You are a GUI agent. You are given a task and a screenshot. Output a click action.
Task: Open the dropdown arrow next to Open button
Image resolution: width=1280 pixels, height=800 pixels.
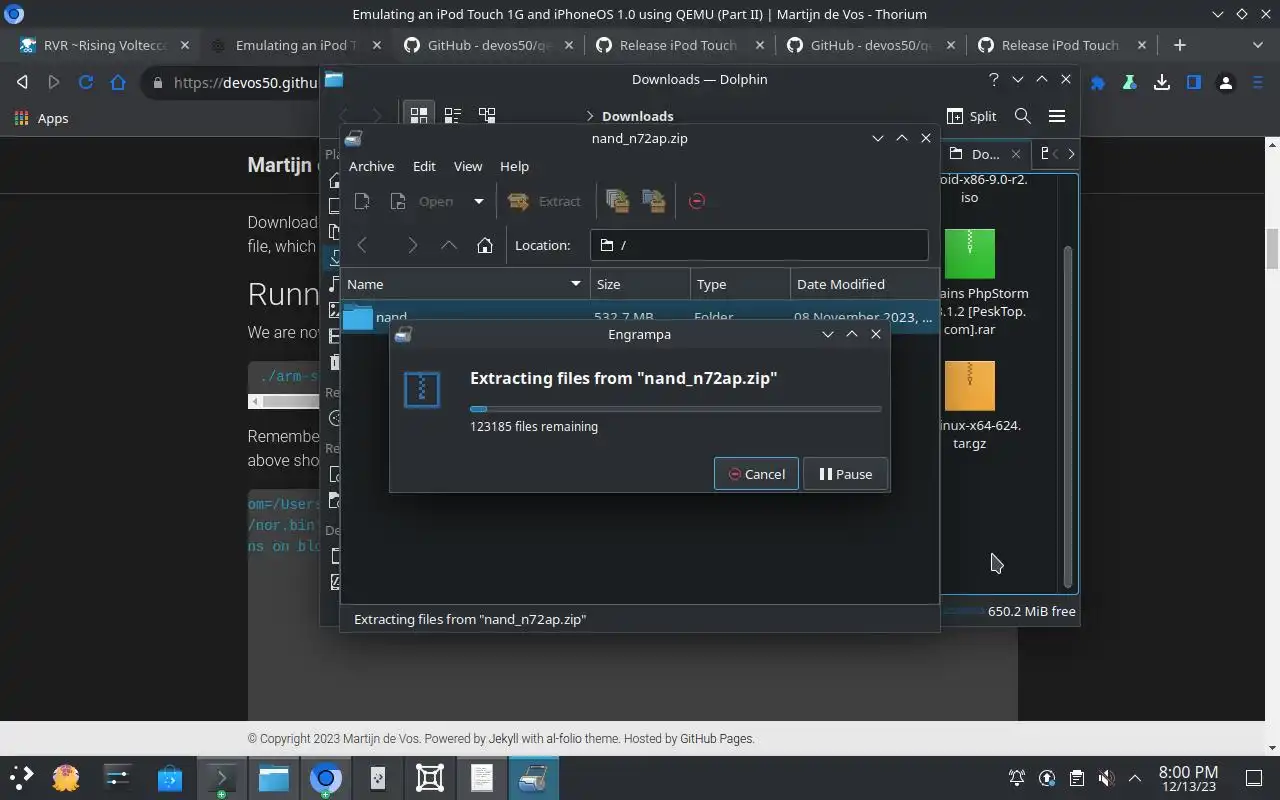[x=478, y=201]
